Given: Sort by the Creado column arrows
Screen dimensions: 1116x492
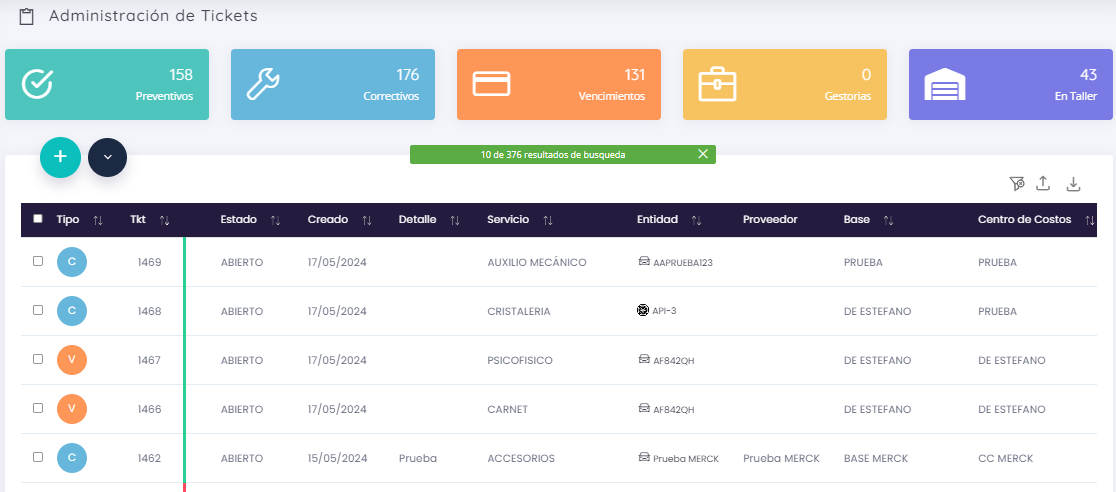Looking at the screenshot, I should click(367, 220).
